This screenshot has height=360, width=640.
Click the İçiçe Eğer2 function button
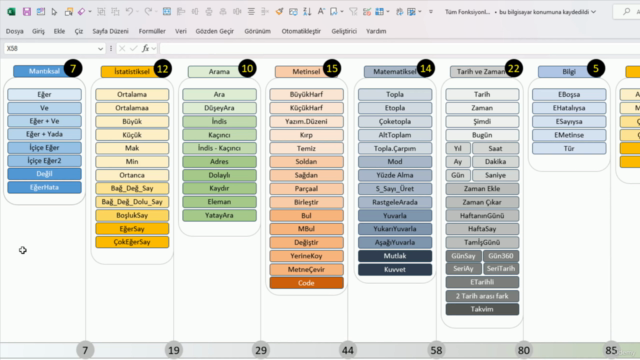click(x=44, y=161)
